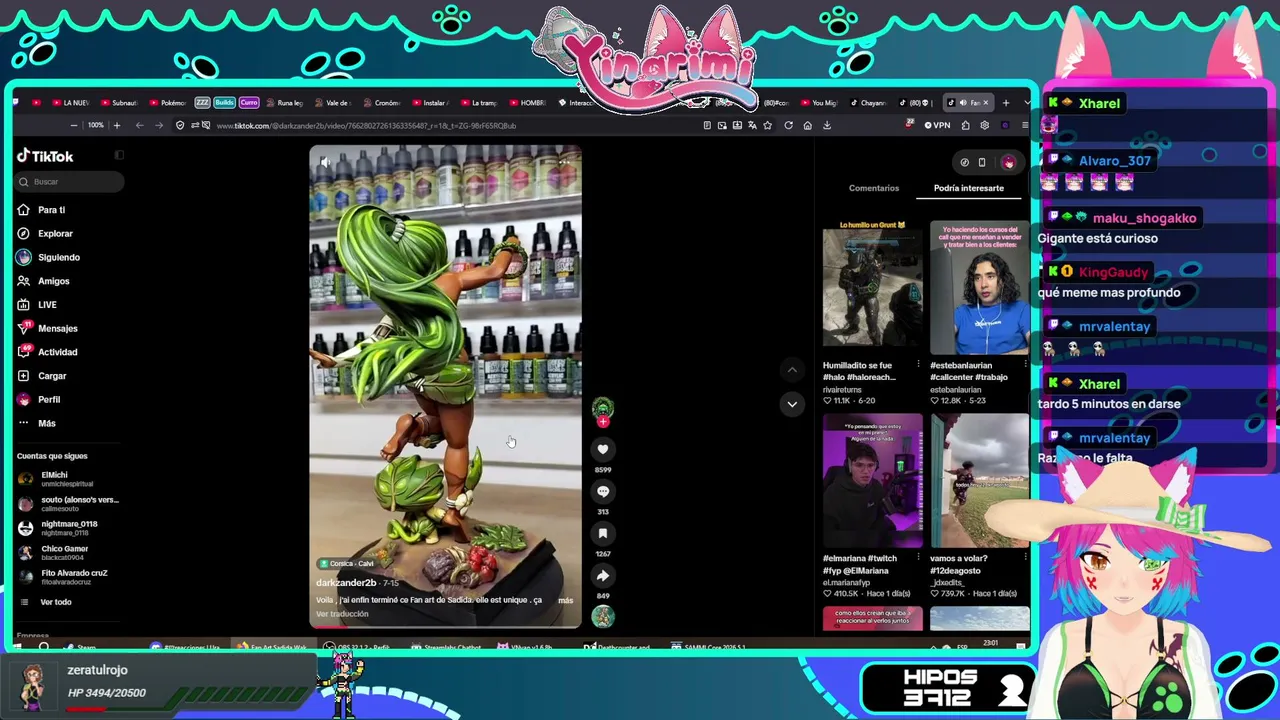Focus the Buscar search field
This screenshot has width=1280, height=720.
click(70, 181)
